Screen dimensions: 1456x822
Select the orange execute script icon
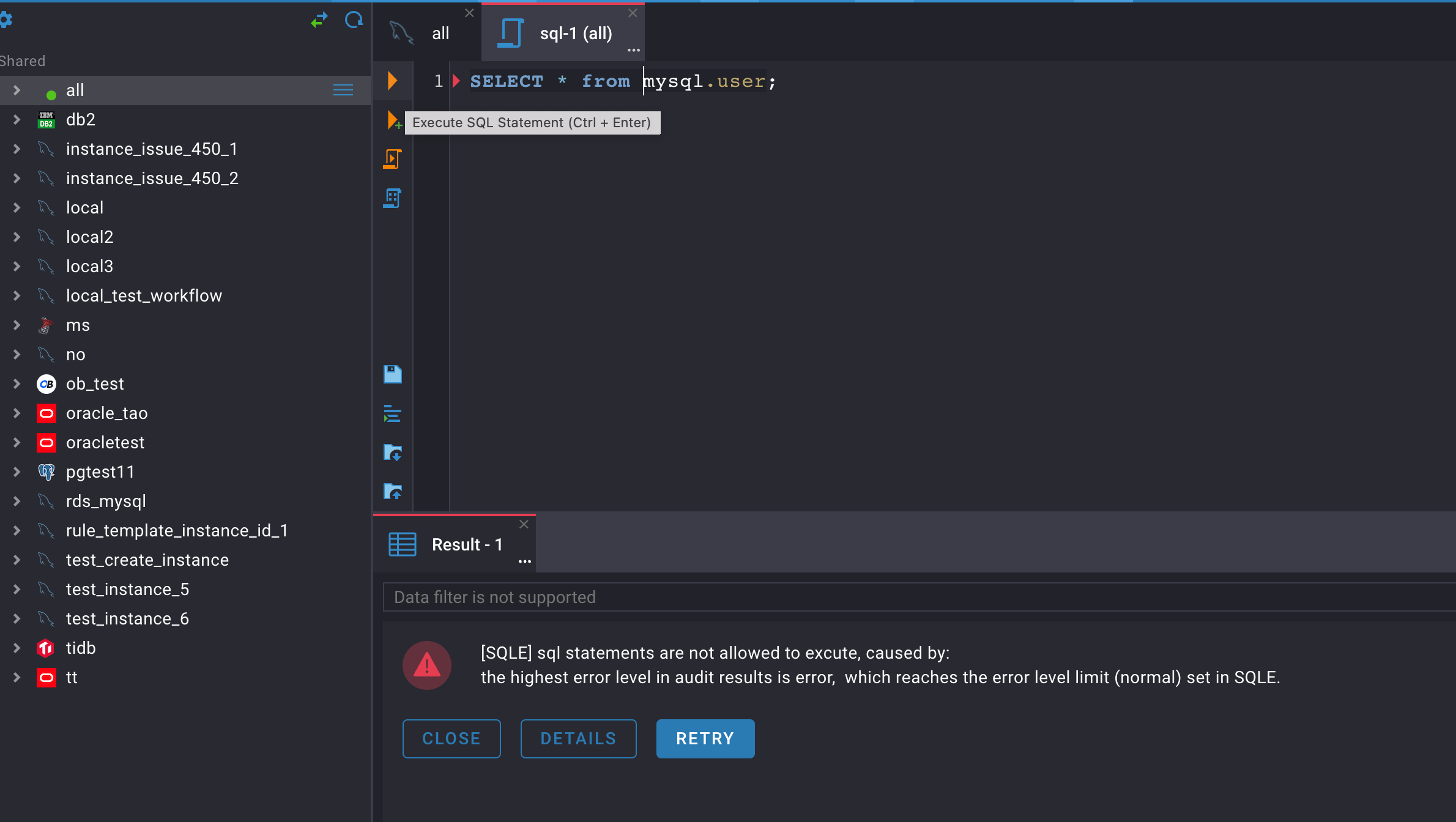tap(393, 158)
